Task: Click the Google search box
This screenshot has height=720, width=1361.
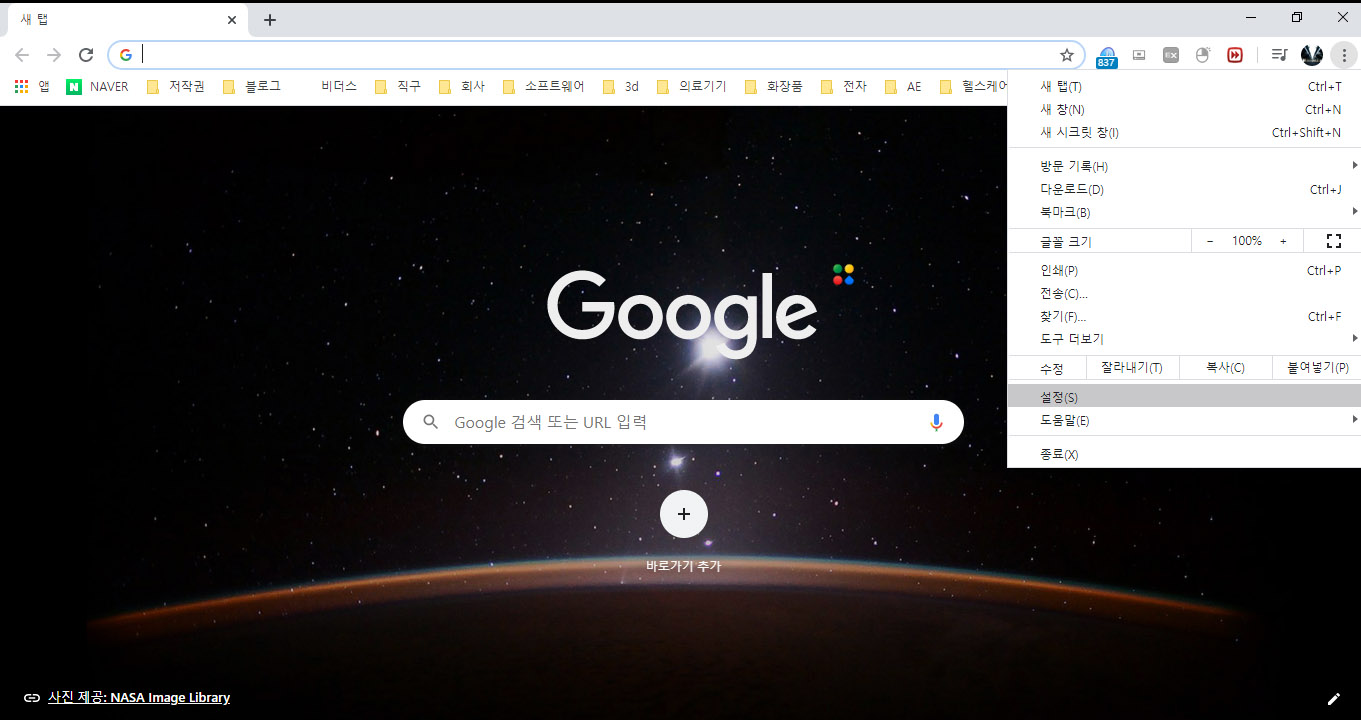Action: (683, 422)
